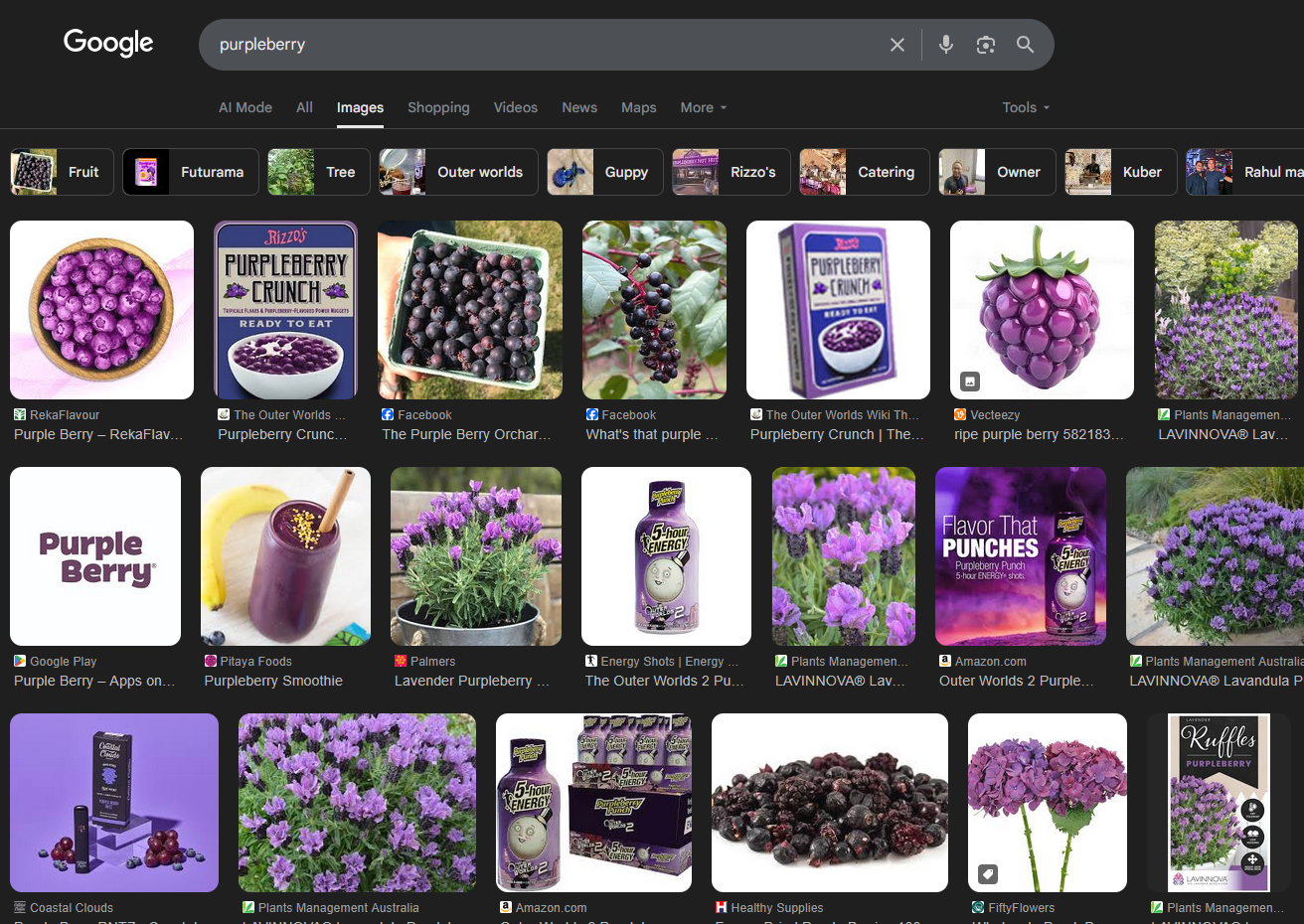The width and height of the screenshot is (1304, 924).
Task: Click 'The Purple Berry Orchar...' title
Action: click(466, 434)
